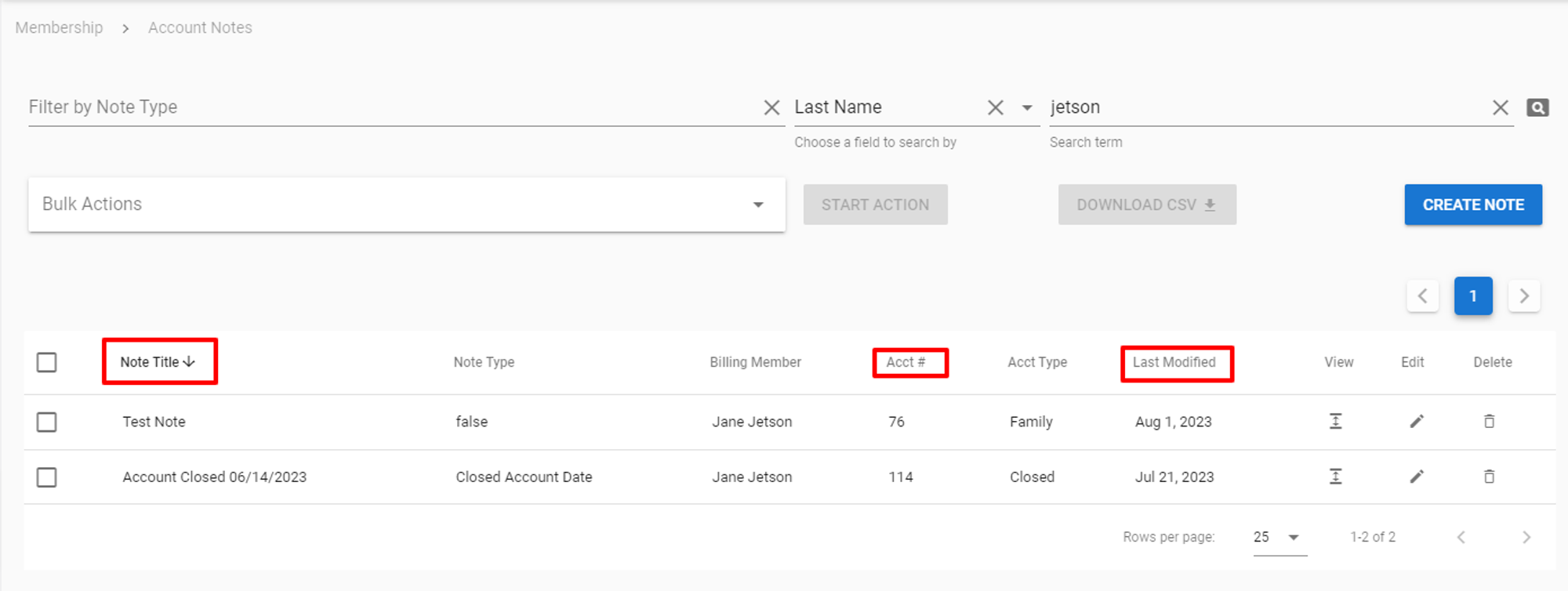The width and height of the screenshot is (1568, 591).
Task: Edit the Account Closed 06/14/2023 note
Action: [1416, 477]
